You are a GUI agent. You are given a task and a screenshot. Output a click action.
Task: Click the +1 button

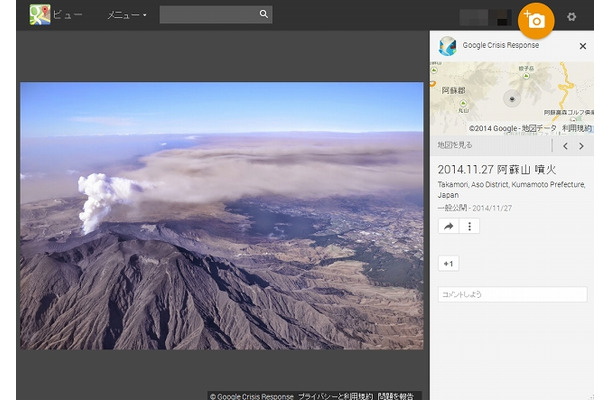coord(449,264)
